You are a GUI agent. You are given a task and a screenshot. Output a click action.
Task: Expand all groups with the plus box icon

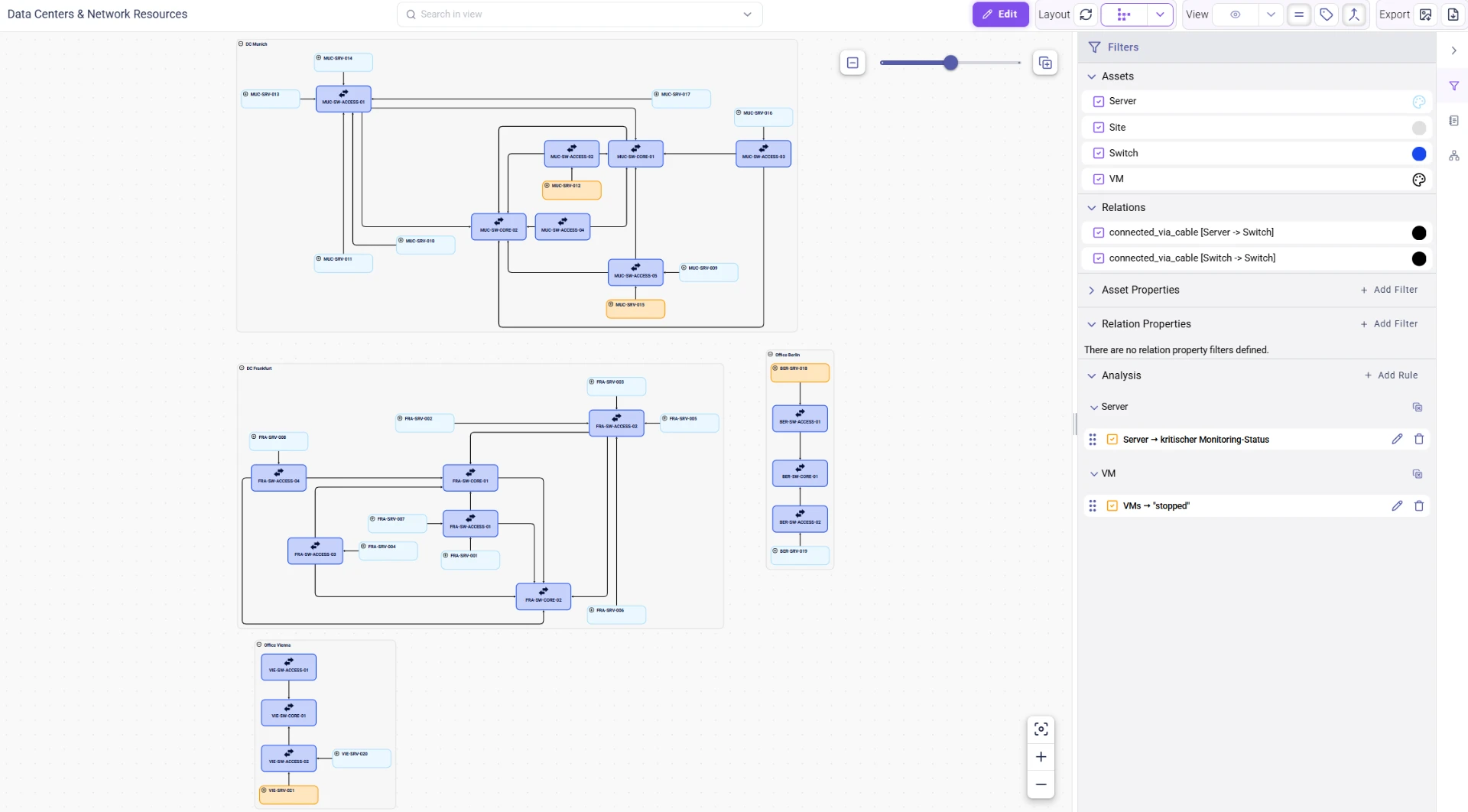[x=1045, y=63]
